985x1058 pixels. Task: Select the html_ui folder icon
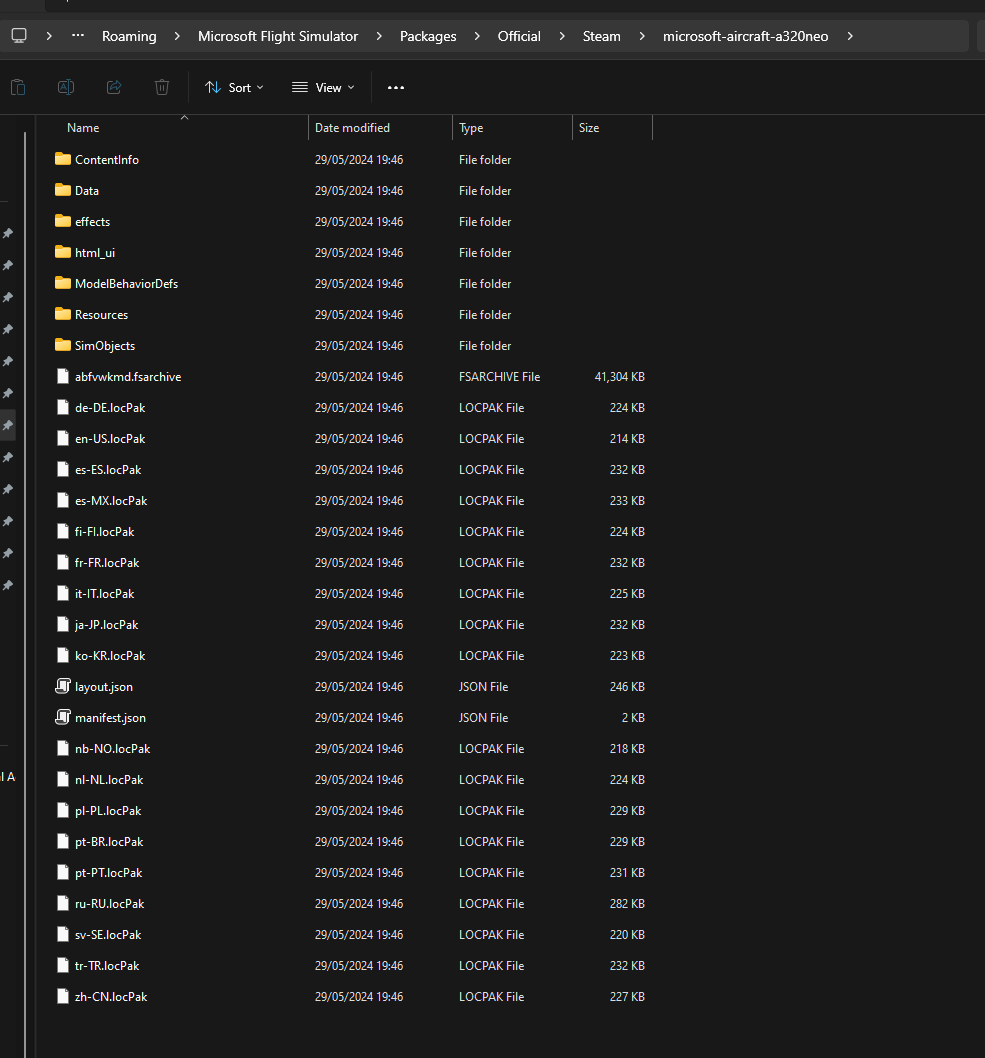(63, 252)
